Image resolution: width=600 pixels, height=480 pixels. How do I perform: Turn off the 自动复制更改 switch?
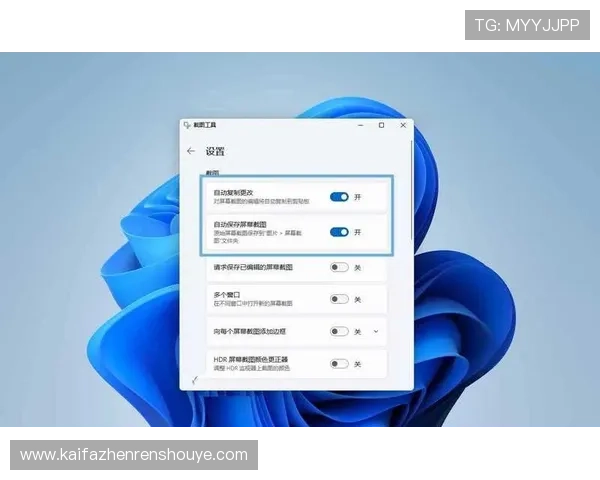pyautogui.click(x=339, y=197)
